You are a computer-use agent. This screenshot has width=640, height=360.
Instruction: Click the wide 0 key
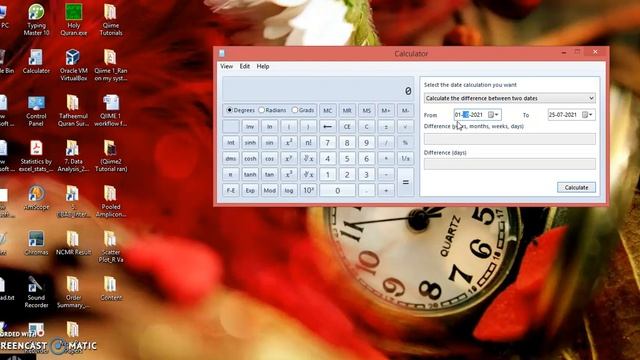click(x=337, y=191)
